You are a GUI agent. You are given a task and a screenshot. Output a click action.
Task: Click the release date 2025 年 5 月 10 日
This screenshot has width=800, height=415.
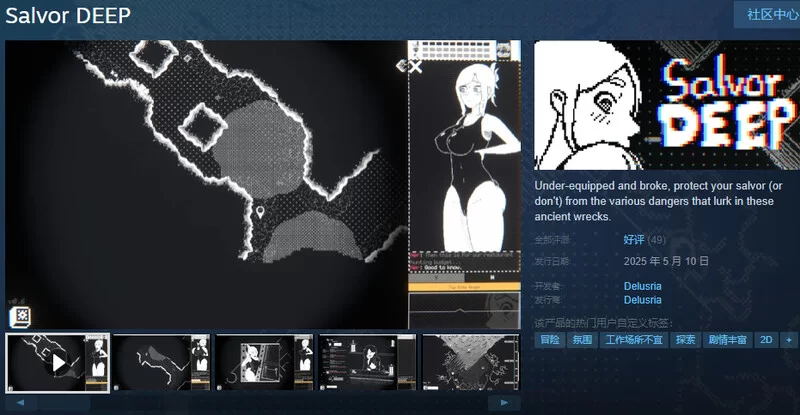click(x=666, y=261)
